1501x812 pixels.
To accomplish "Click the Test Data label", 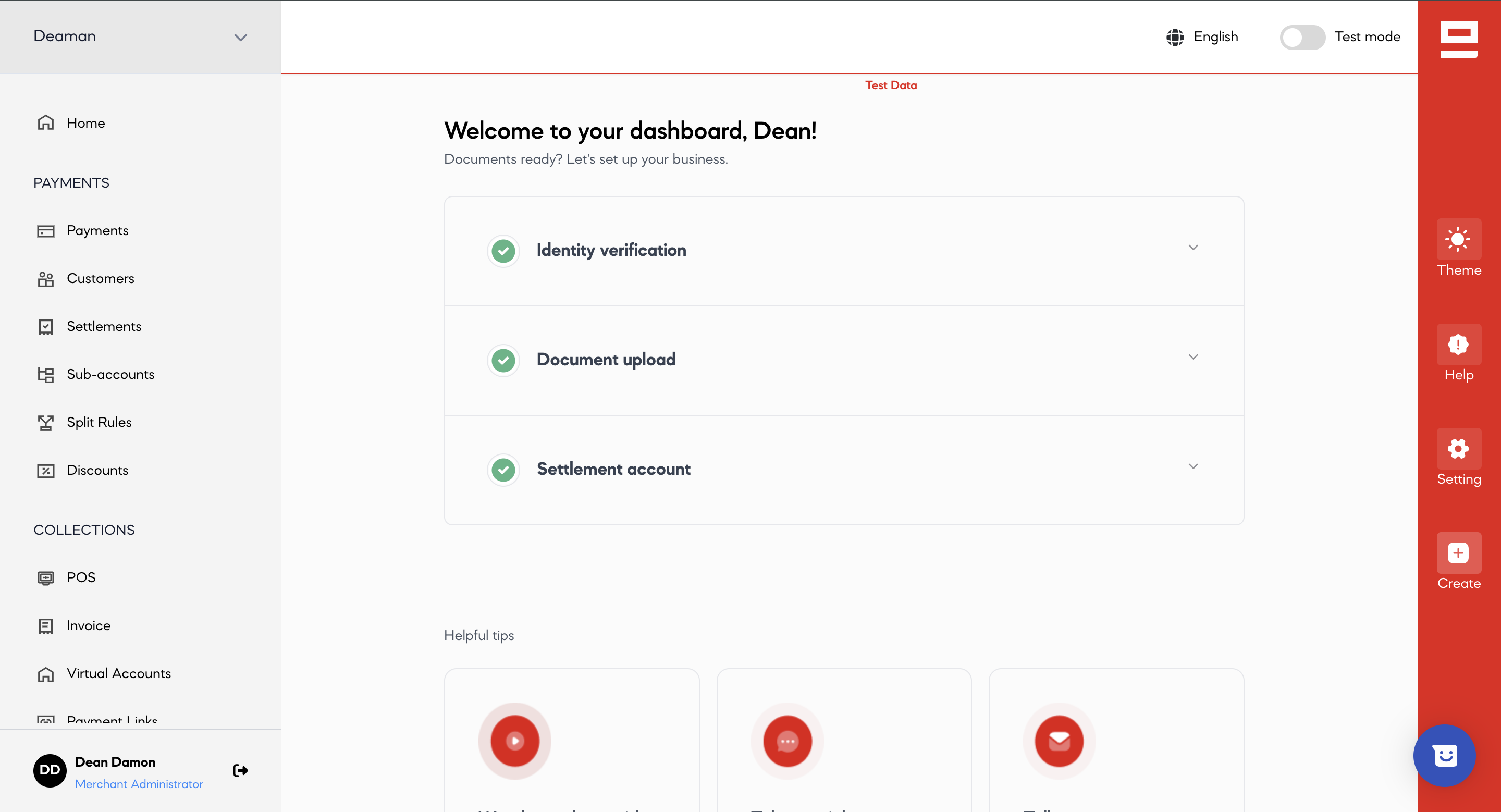I will point(891,85).
